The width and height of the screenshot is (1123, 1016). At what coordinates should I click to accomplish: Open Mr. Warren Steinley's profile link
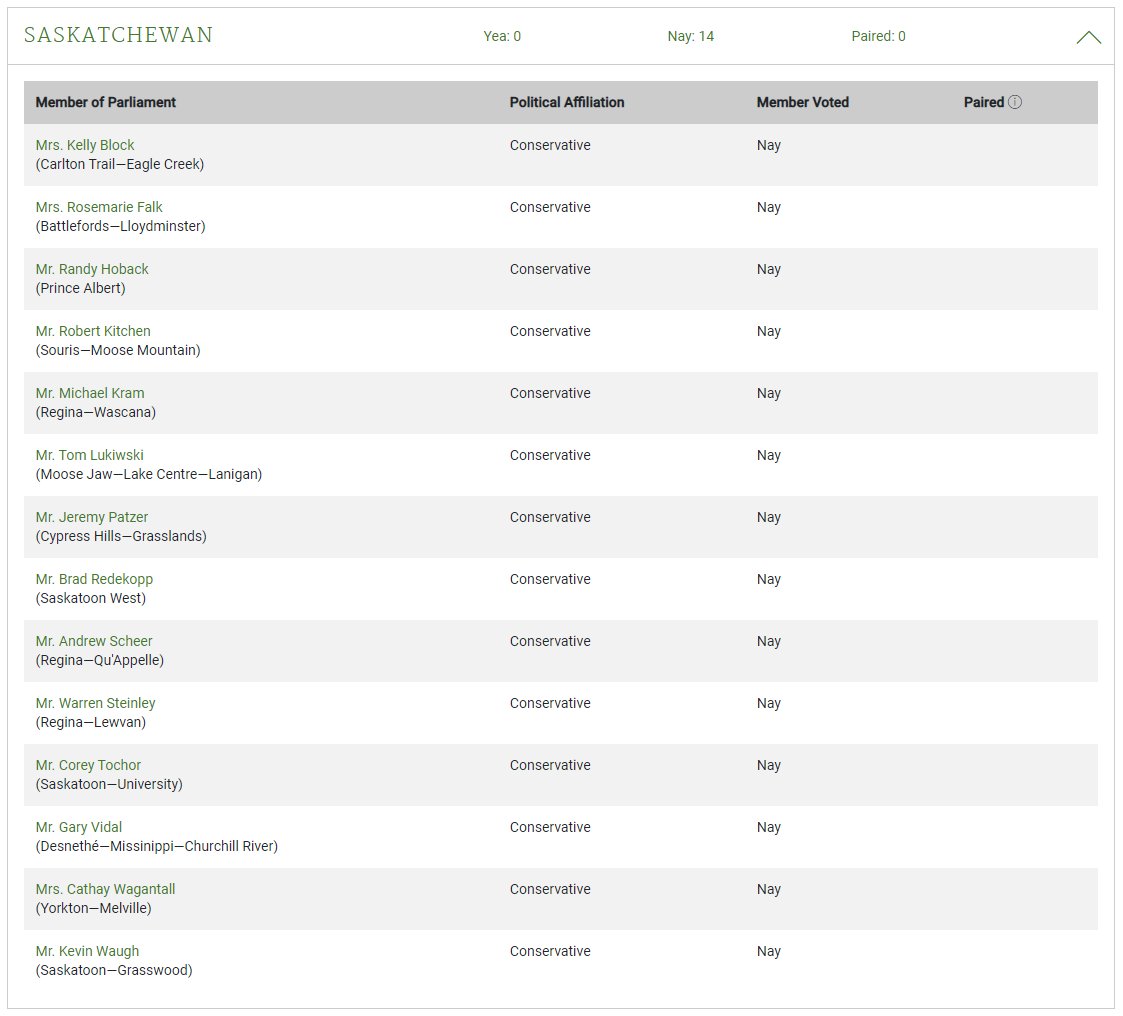coord(95,703)
